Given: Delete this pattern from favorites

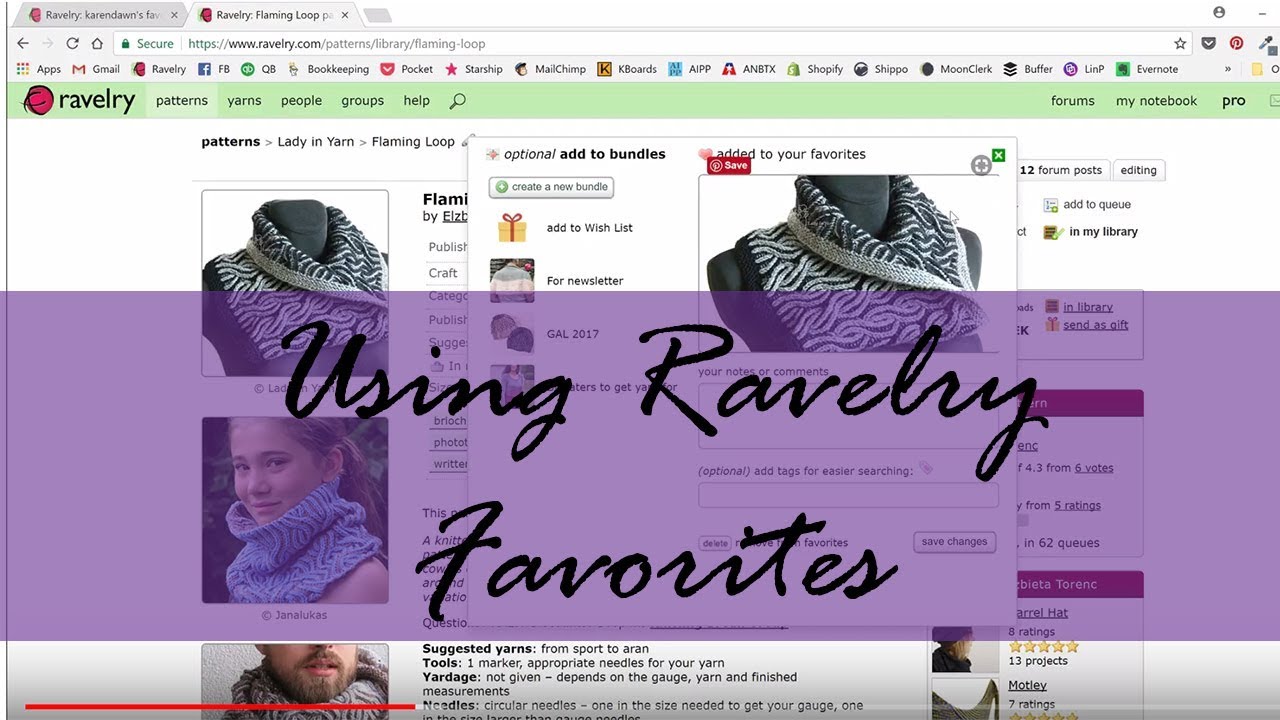Looking at the screenshot, I should coord(715,543).
